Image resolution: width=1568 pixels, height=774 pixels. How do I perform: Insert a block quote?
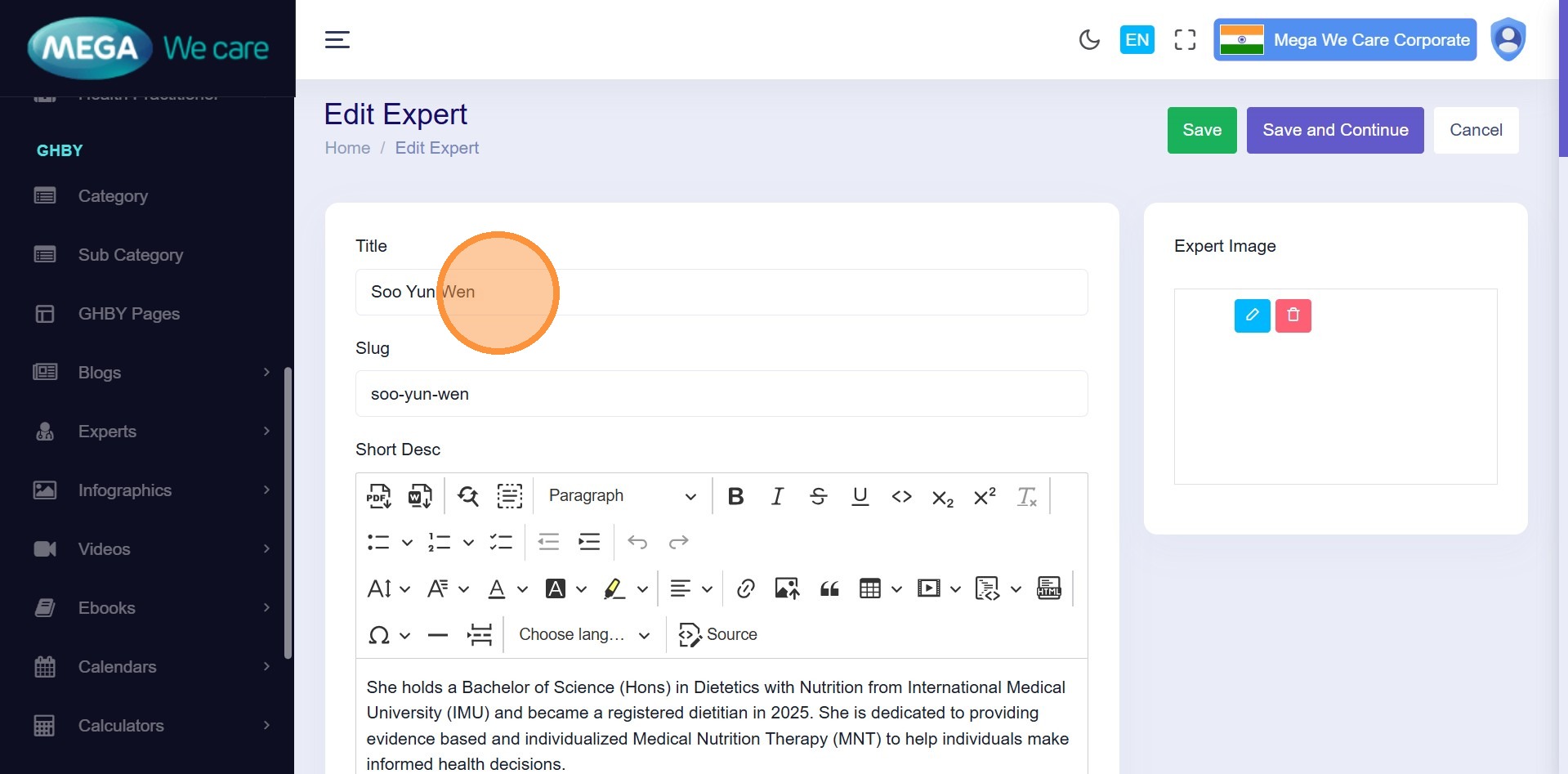coord(829,588)
